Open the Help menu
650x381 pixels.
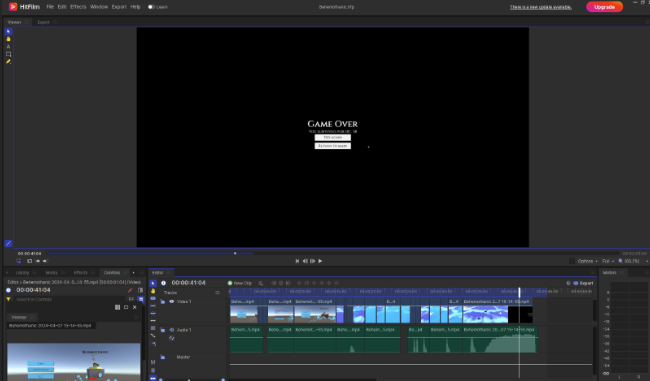click(x=136, y=7)
